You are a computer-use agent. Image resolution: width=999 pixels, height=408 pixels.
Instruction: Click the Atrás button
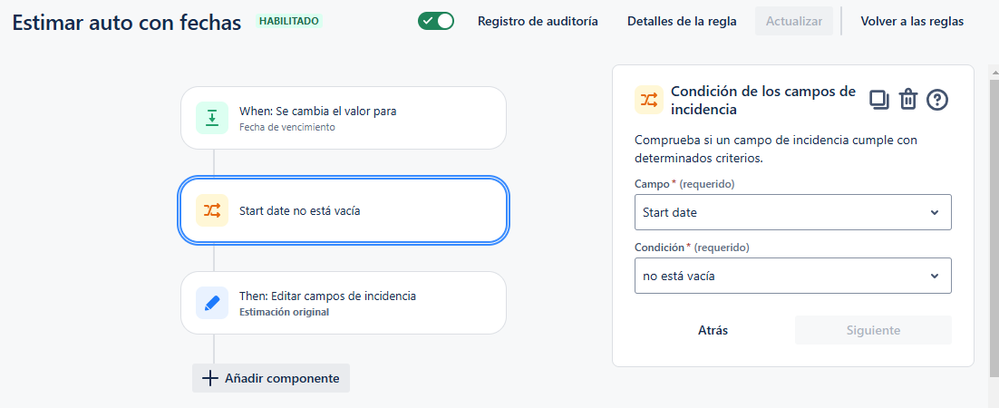713,330
